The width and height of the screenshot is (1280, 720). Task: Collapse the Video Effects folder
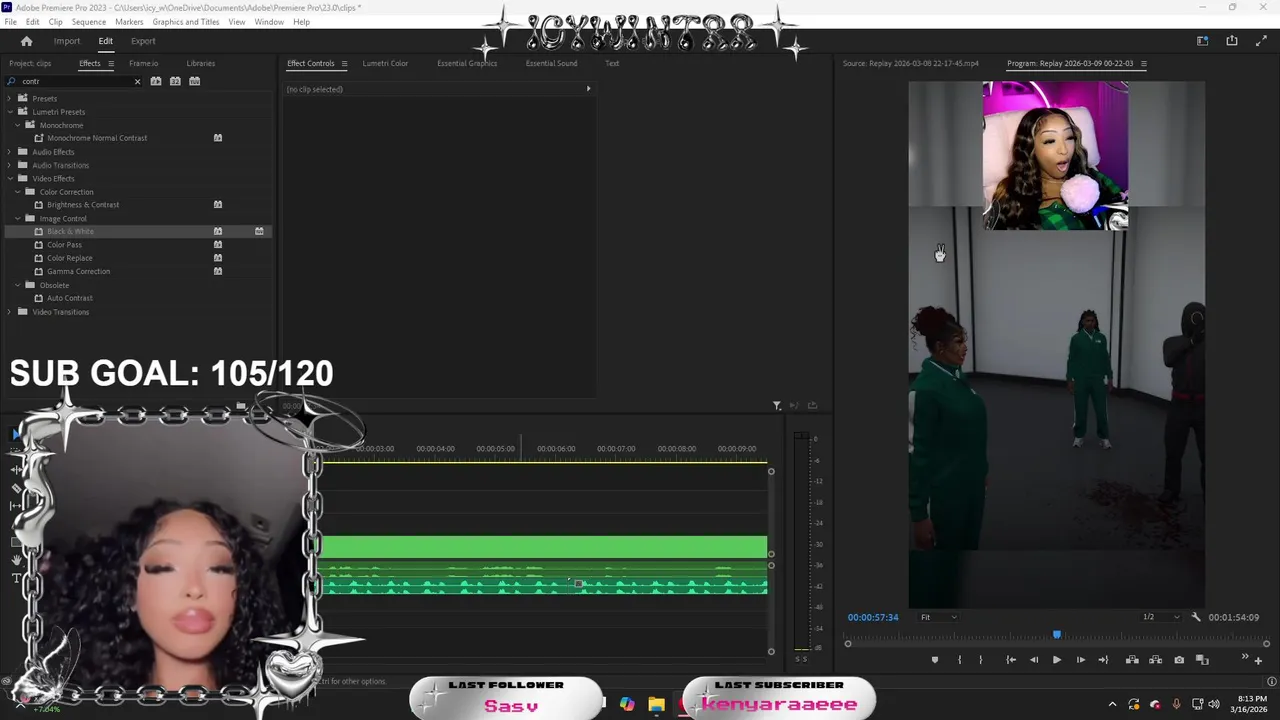(x=9, y=178)
